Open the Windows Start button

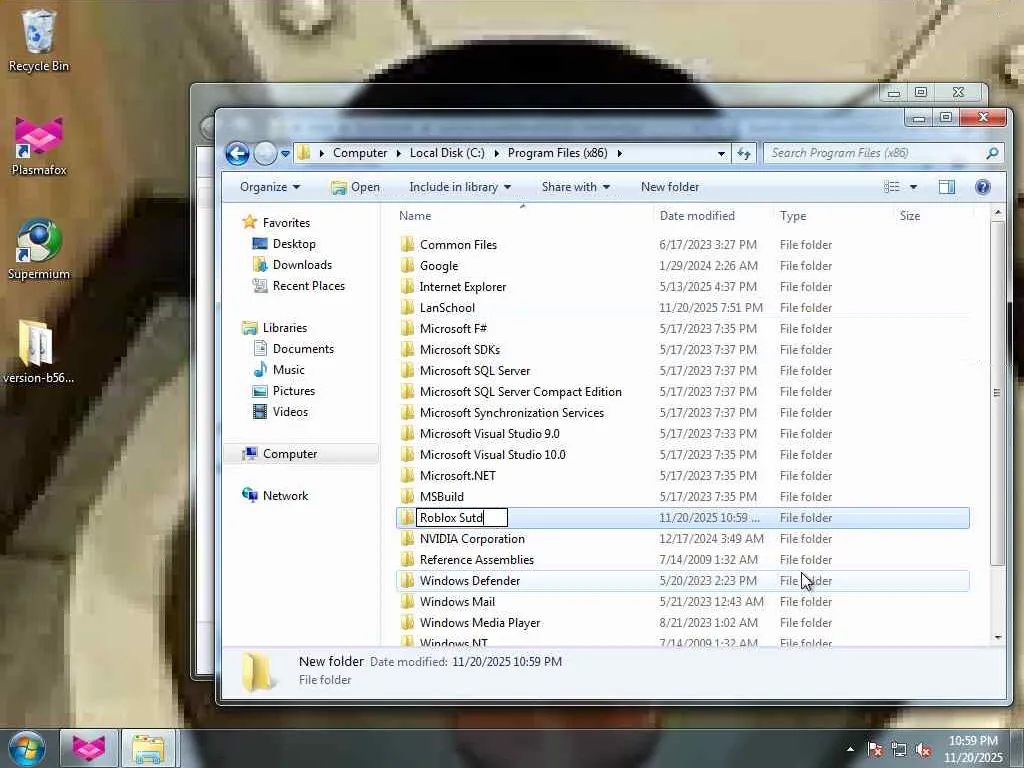(26, 748)
